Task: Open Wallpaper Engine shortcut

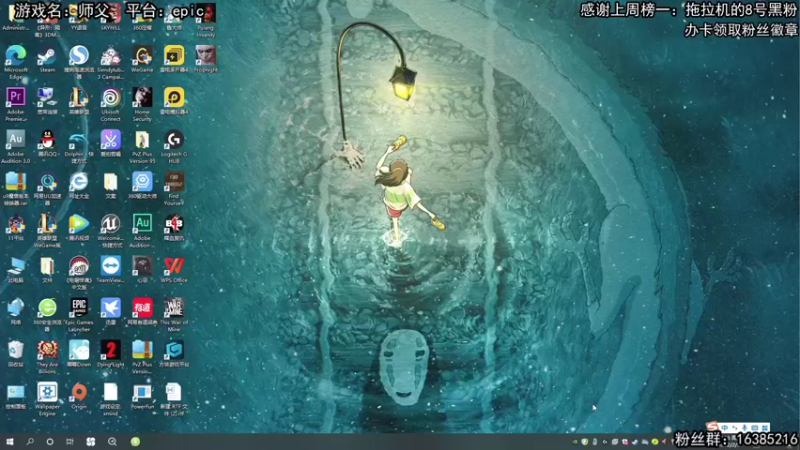Action: click(x=47, y=392)
